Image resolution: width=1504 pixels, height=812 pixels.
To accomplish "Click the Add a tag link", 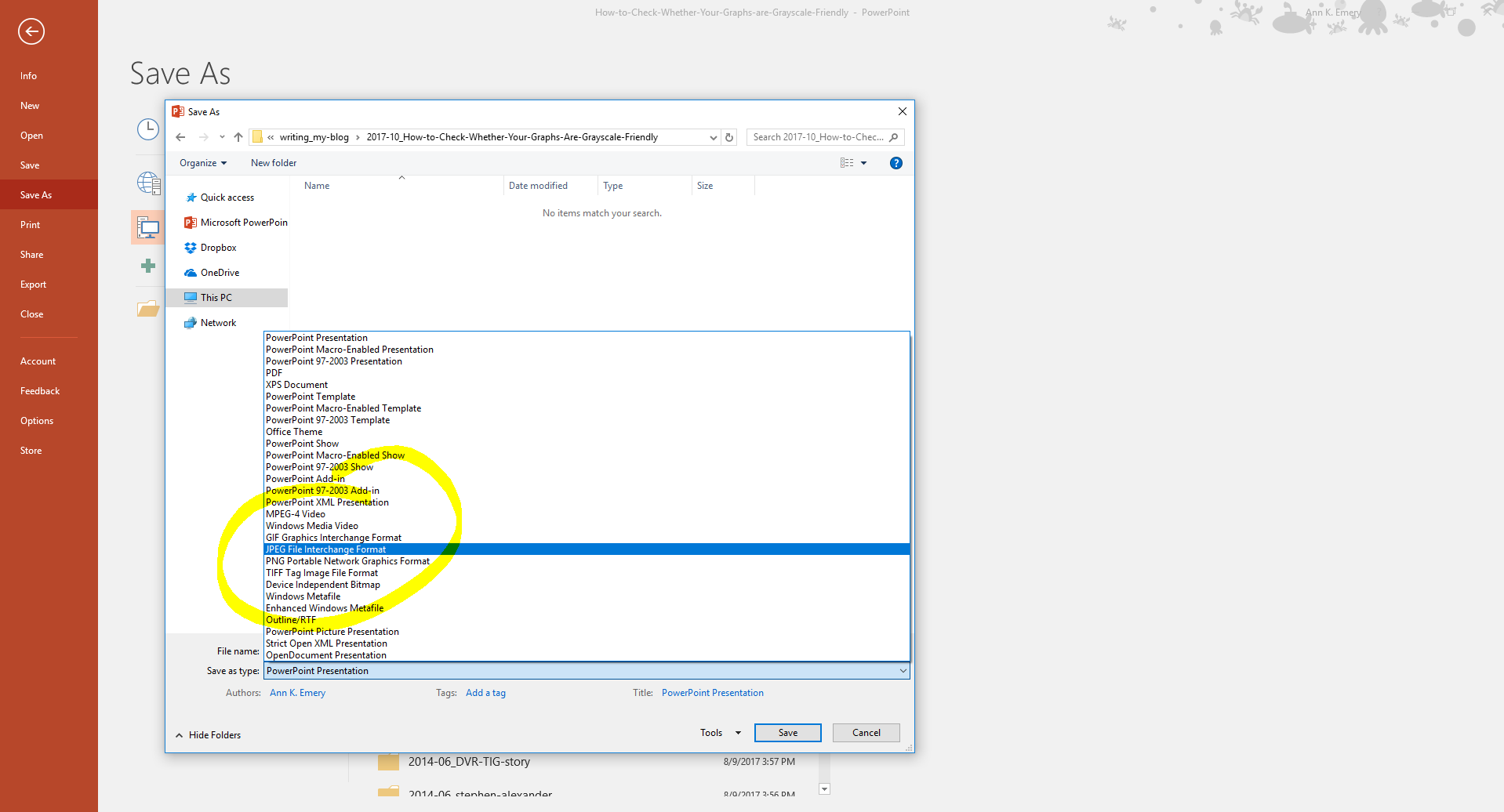I will pyautogui.click(x=485, y=692).
